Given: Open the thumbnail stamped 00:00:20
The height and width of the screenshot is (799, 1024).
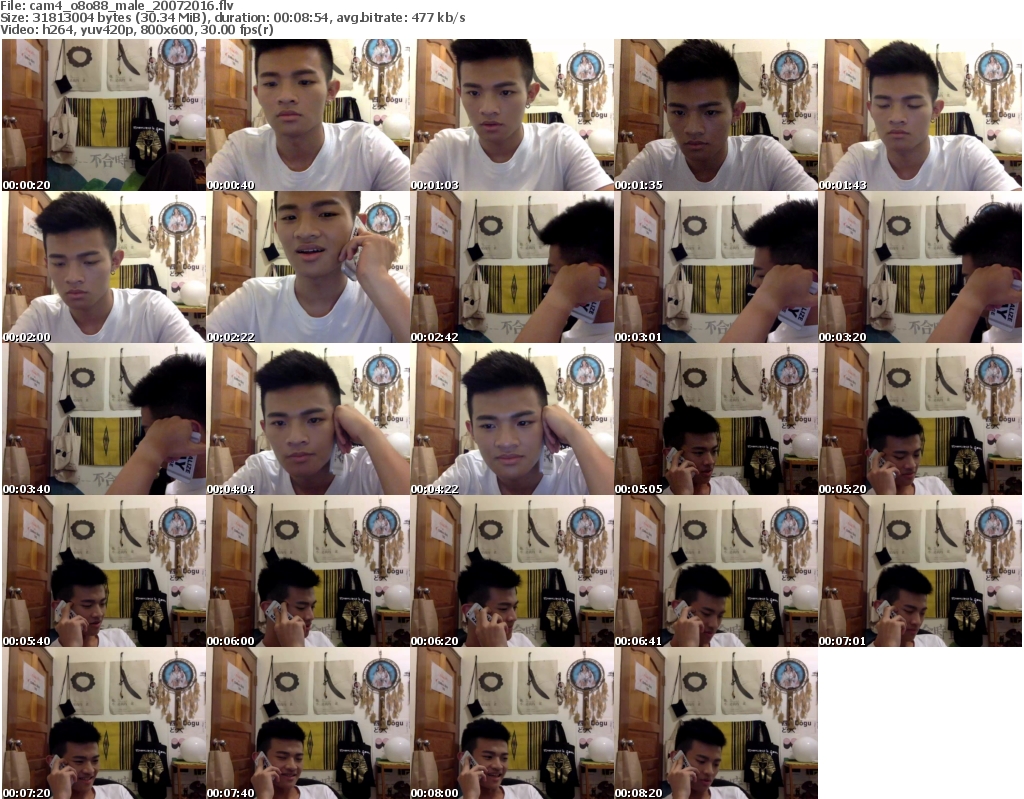Looking at the screenshot, I should point(104,115).
